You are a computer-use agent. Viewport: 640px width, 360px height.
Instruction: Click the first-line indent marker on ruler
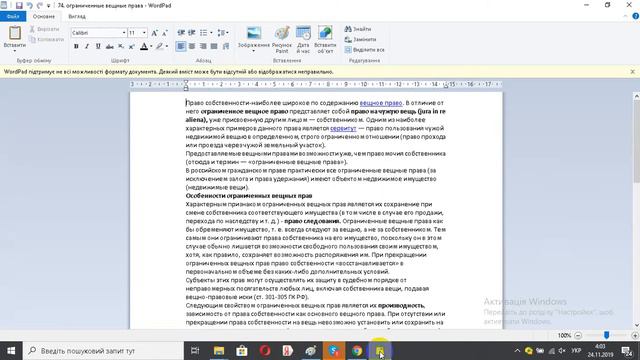pyautogui.click(x=186, y=82)
